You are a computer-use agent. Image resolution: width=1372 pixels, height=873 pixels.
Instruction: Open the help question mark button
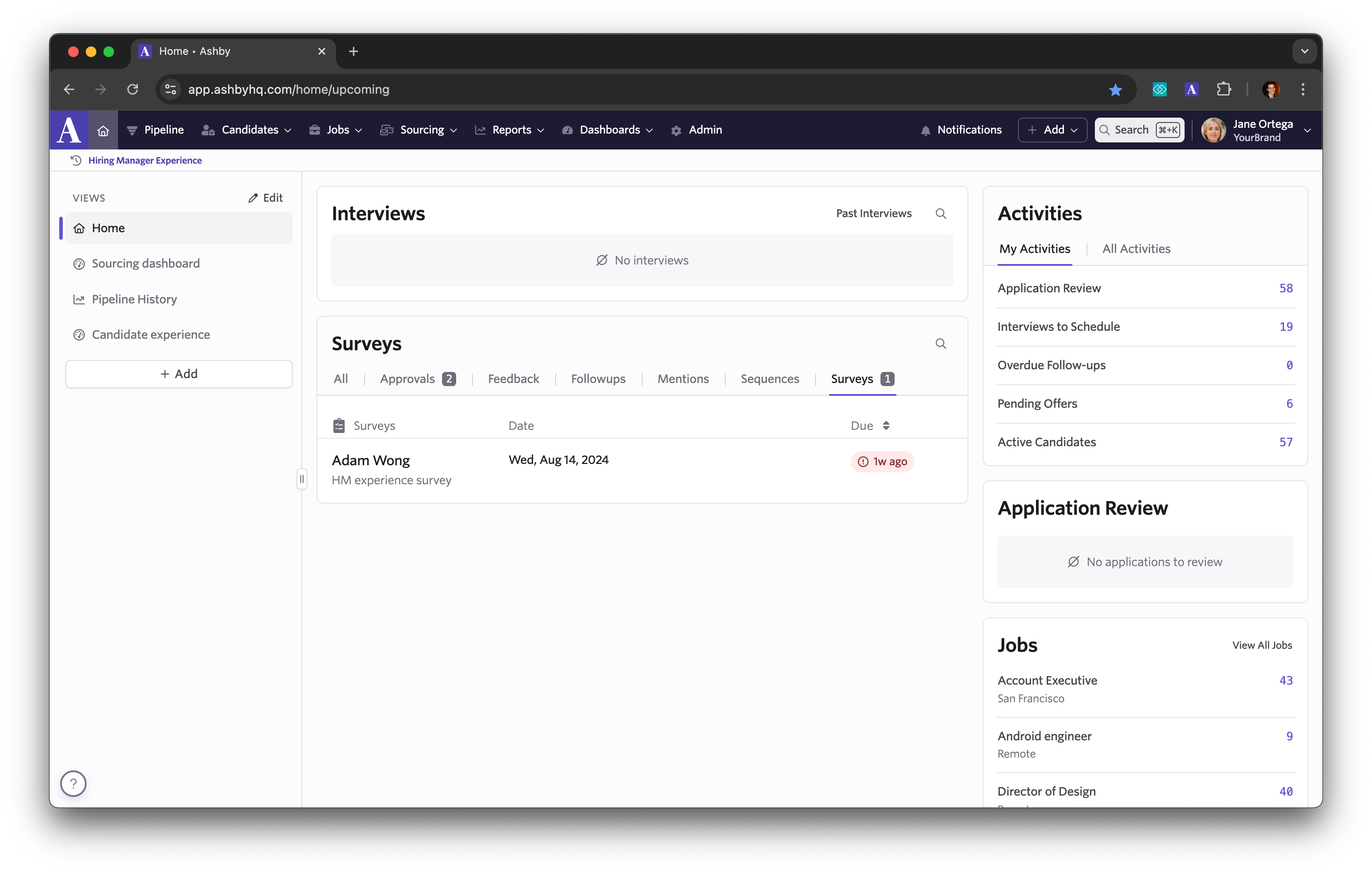point(73,784)
